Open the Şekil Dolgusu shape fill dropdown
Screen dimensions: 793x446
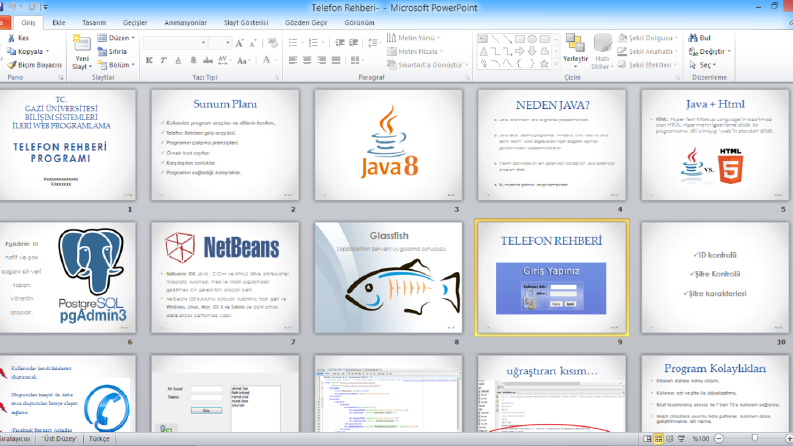click(x=648, y=38)
